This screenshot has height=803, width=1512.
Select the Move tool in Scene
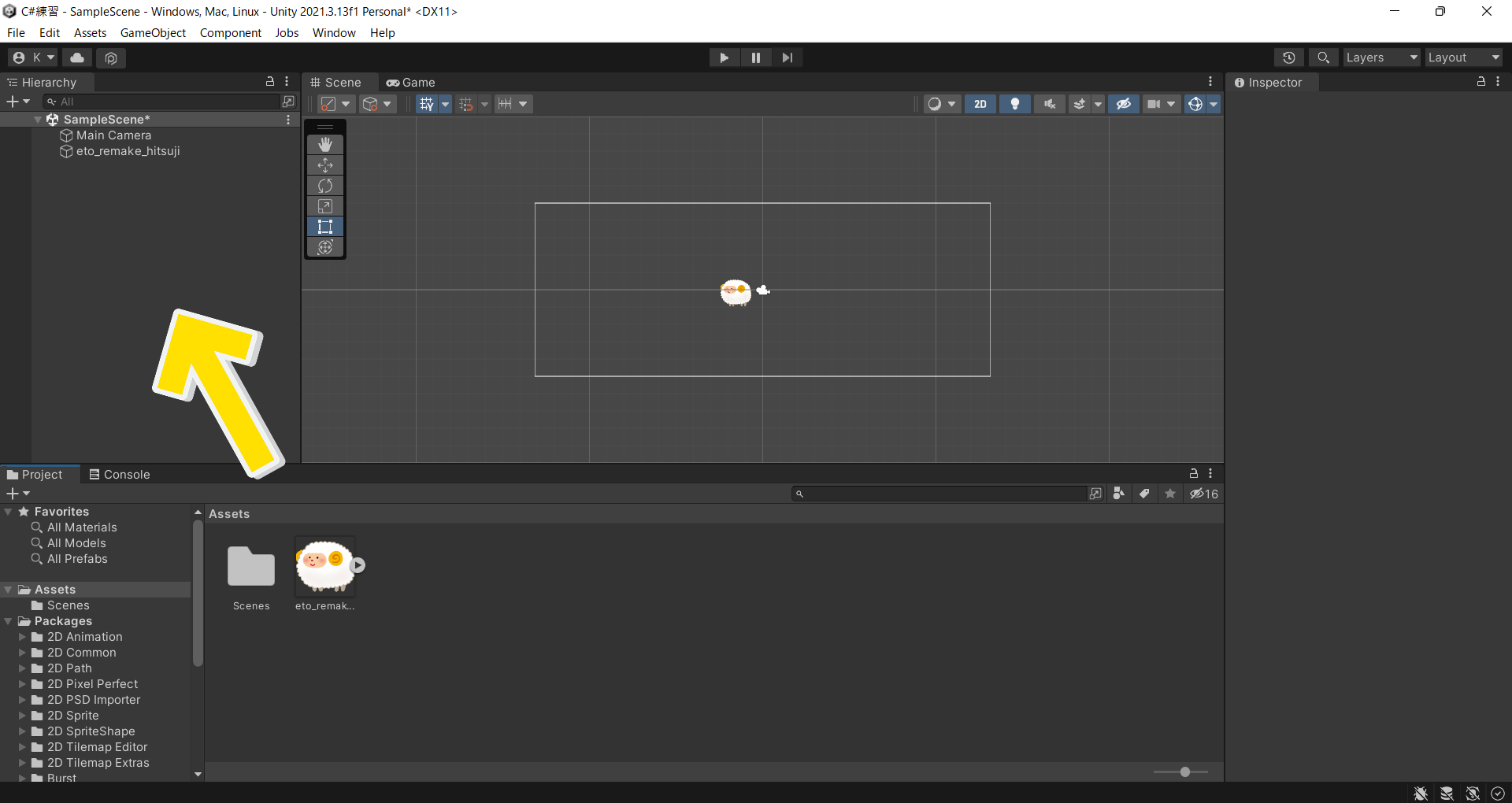click(325, 165)
